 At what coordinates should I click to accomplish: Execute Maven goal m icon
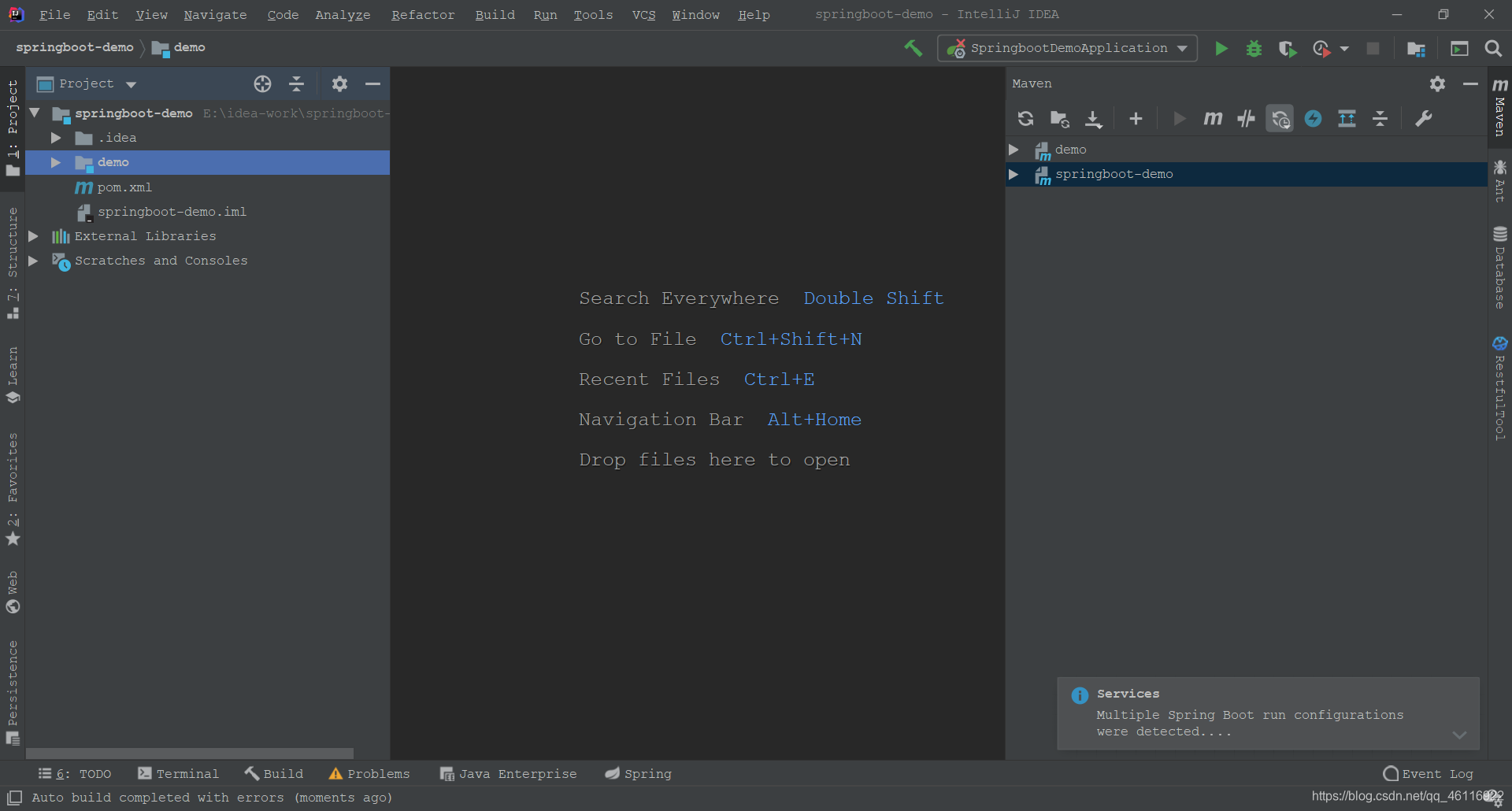click(x=1213, y=118)
